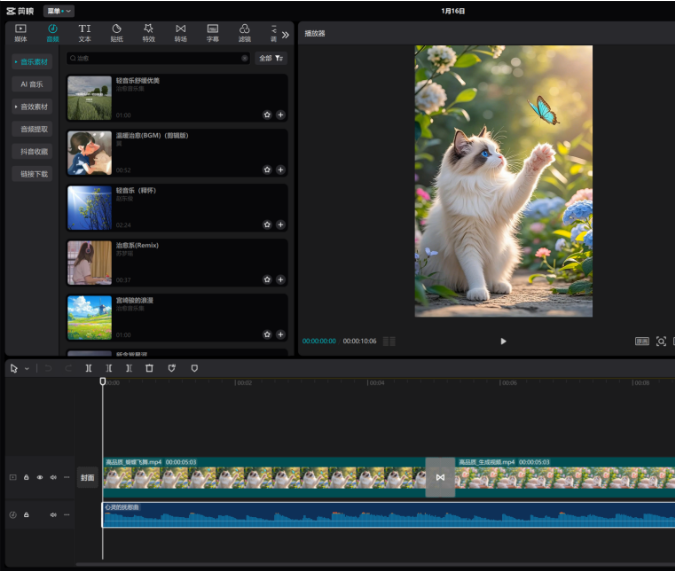Favorite the 温暖治愈(BGM) track with star icon
675x571 pixels.
tap(267, 170)
